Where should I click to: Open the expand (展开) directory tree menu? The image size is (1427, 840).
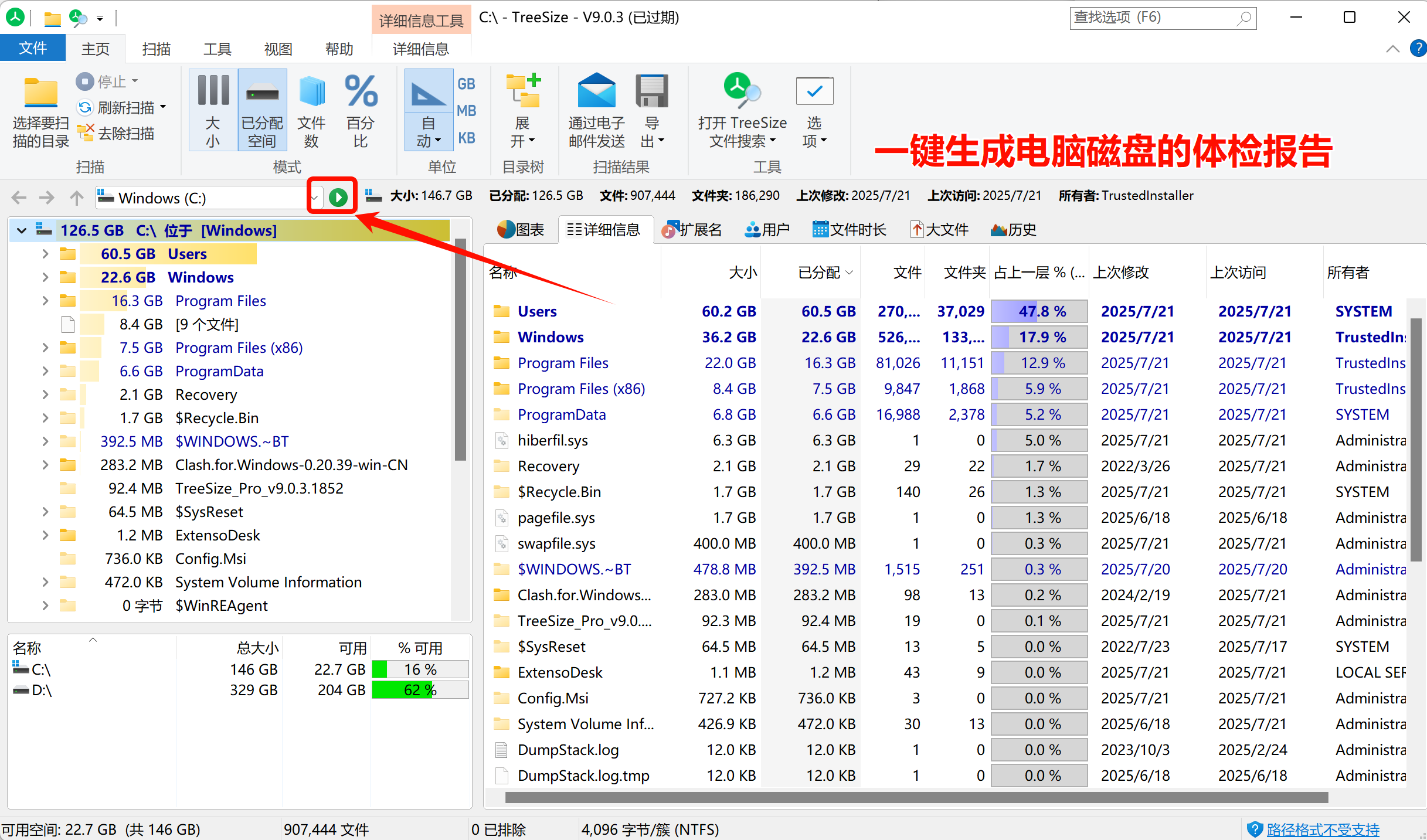click(x=522, y=110)
